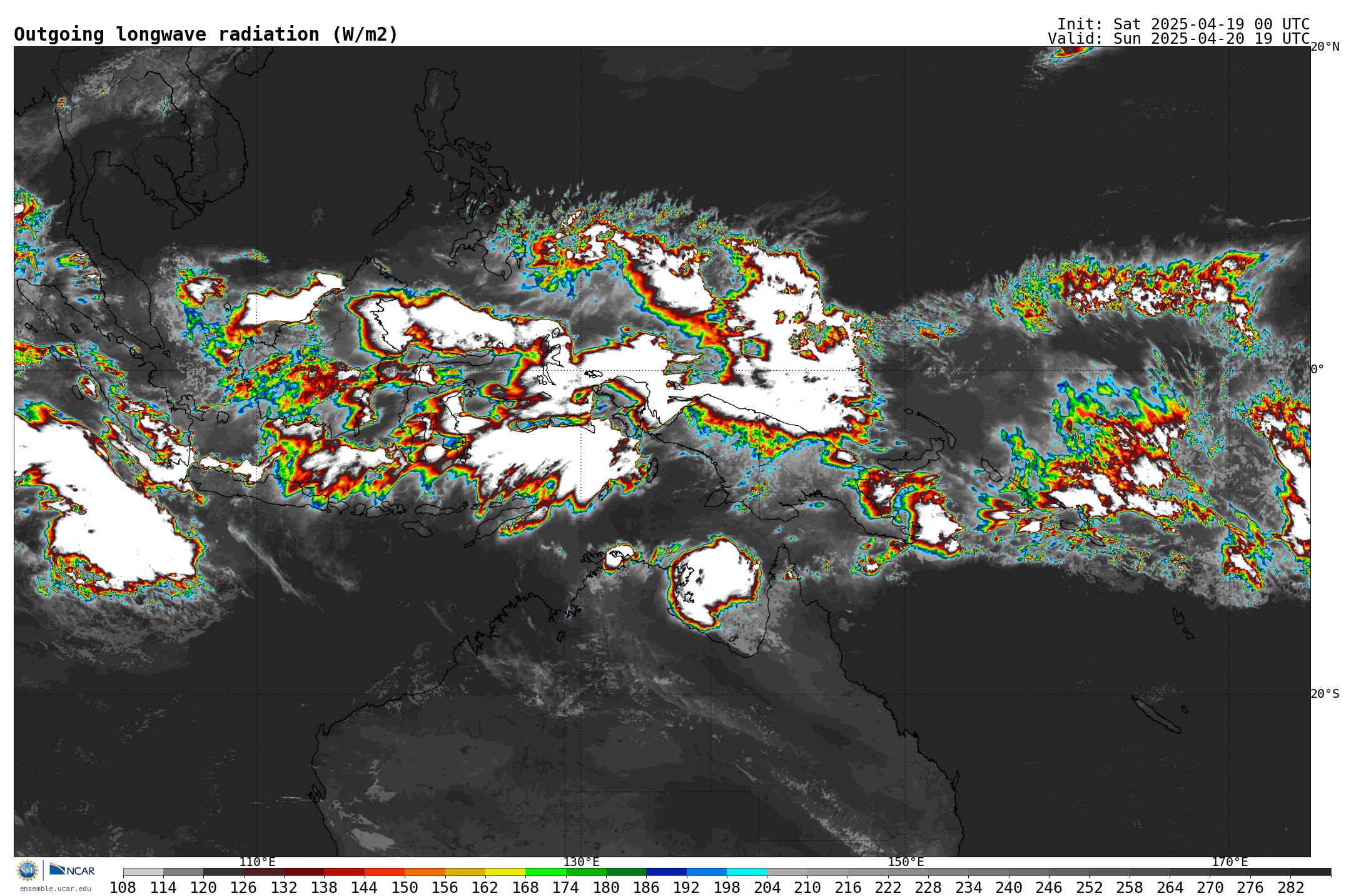The height and width of the screenshot is (896, 1351).
Task: Click the NSF logo icon
Action: click(28, 870)
